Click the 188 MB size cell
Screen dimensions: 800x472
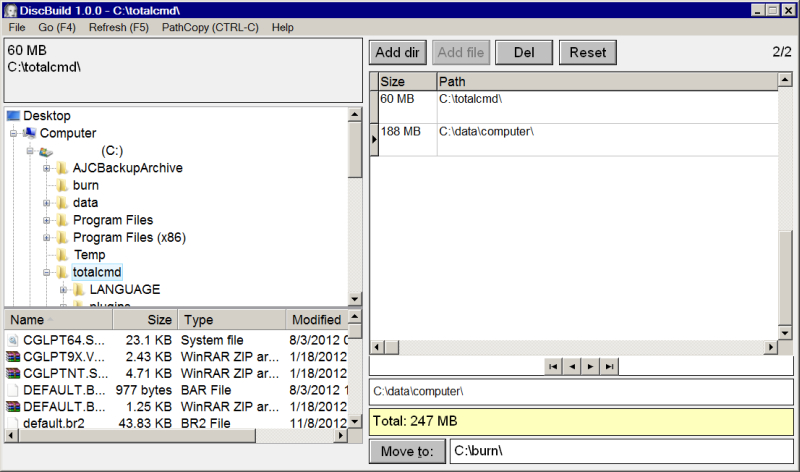pyautogui.click(x=408, y=139)
